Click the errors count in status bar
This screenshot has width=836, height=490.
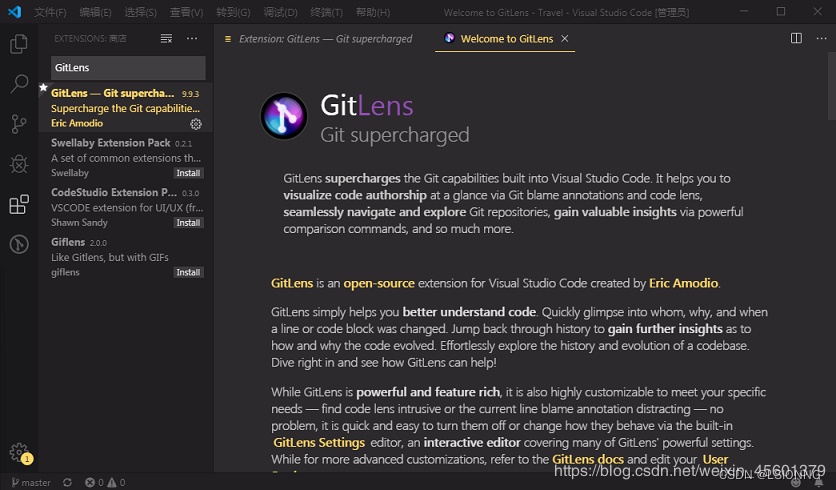pyautogui.click(x=94, y=483)
